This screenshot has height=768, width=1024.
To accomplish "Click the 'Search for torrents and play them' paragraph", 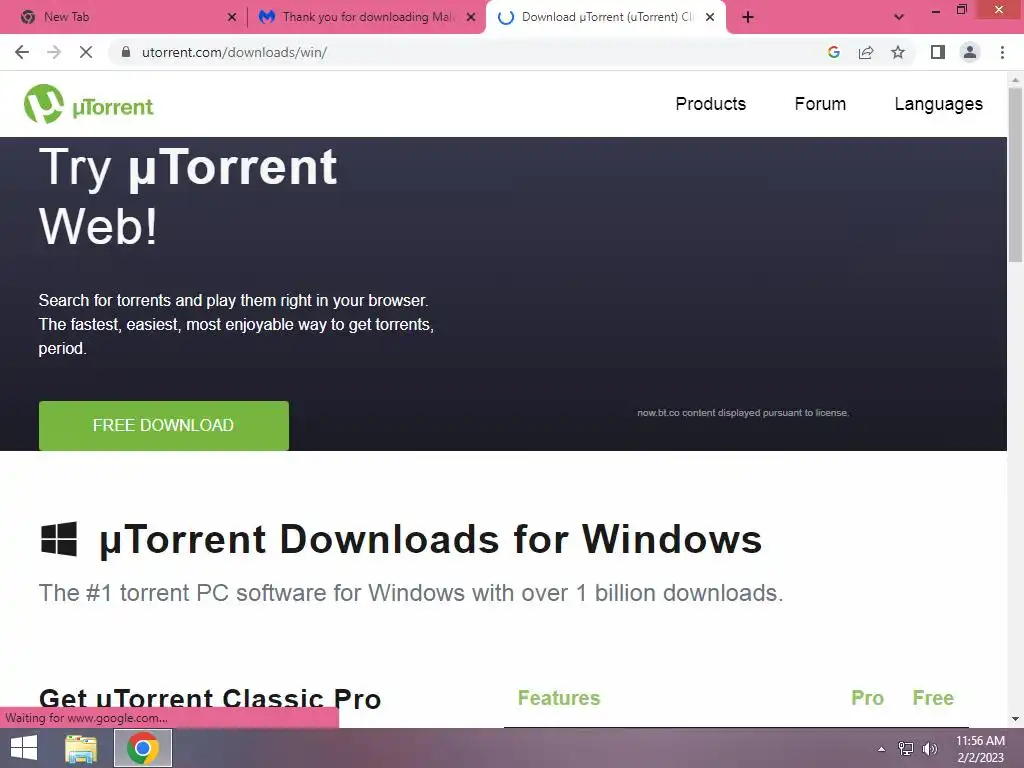I will (x=236, y=324).
